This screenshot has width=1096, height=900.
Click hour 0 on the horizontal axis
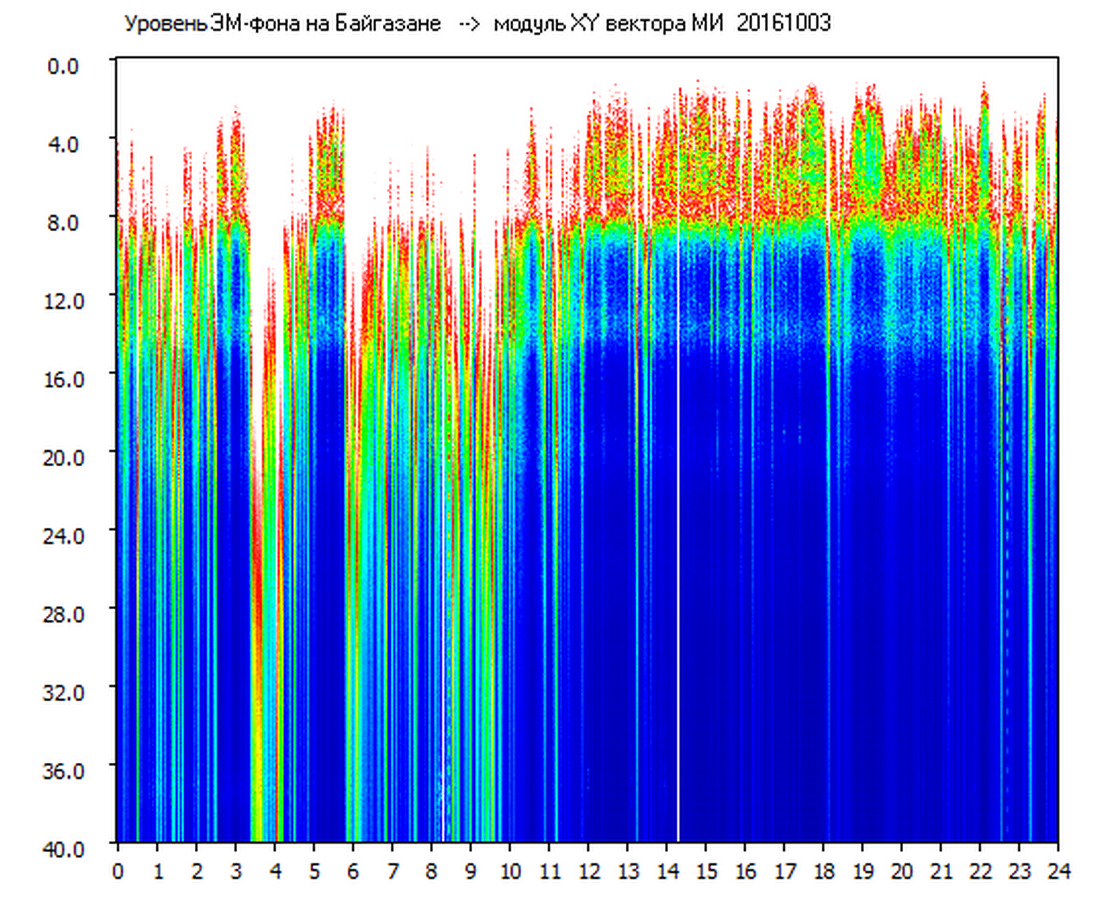(x=118, y=871)
